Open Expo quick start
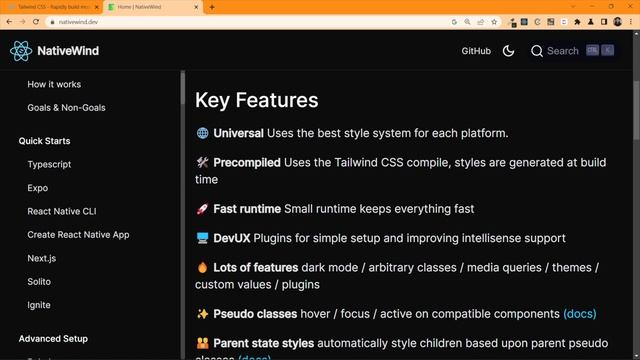 pos(38,188)
